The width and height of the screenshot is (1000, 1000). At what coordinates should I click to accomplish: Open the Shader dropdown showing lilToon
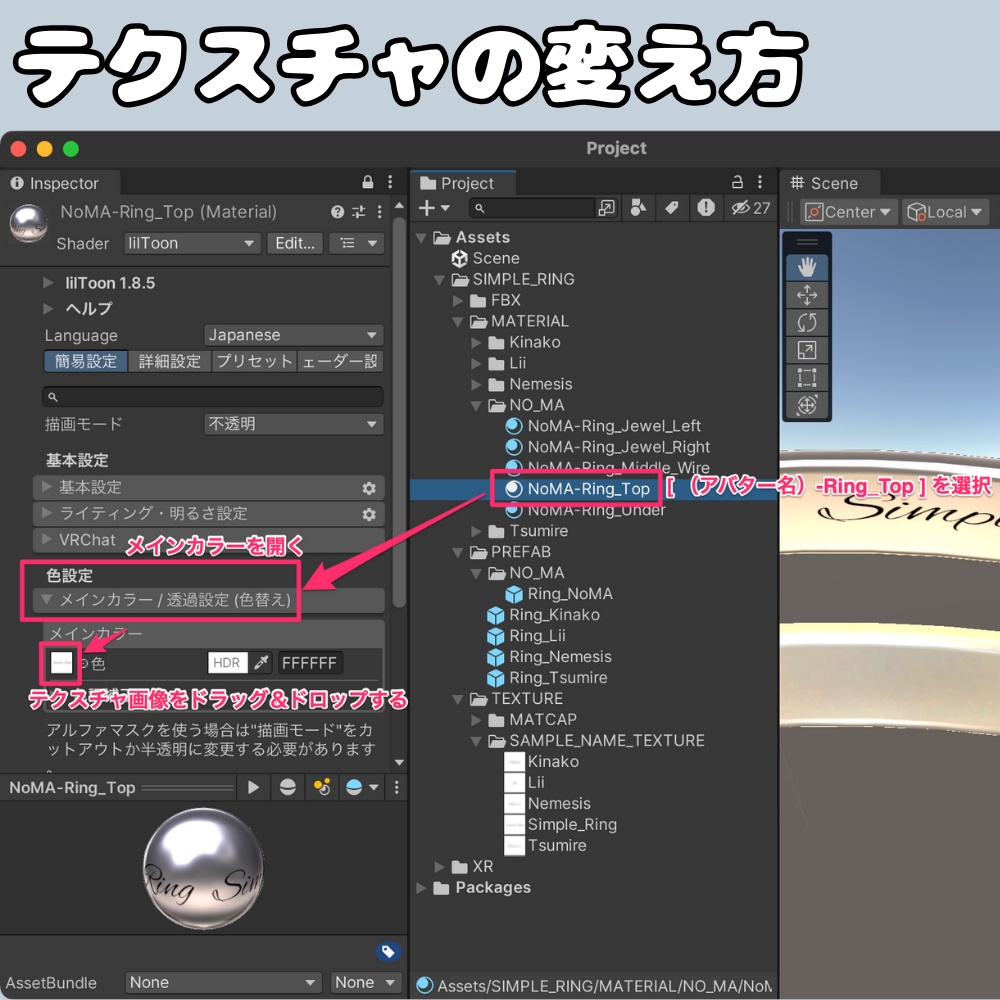click(191, 243)
